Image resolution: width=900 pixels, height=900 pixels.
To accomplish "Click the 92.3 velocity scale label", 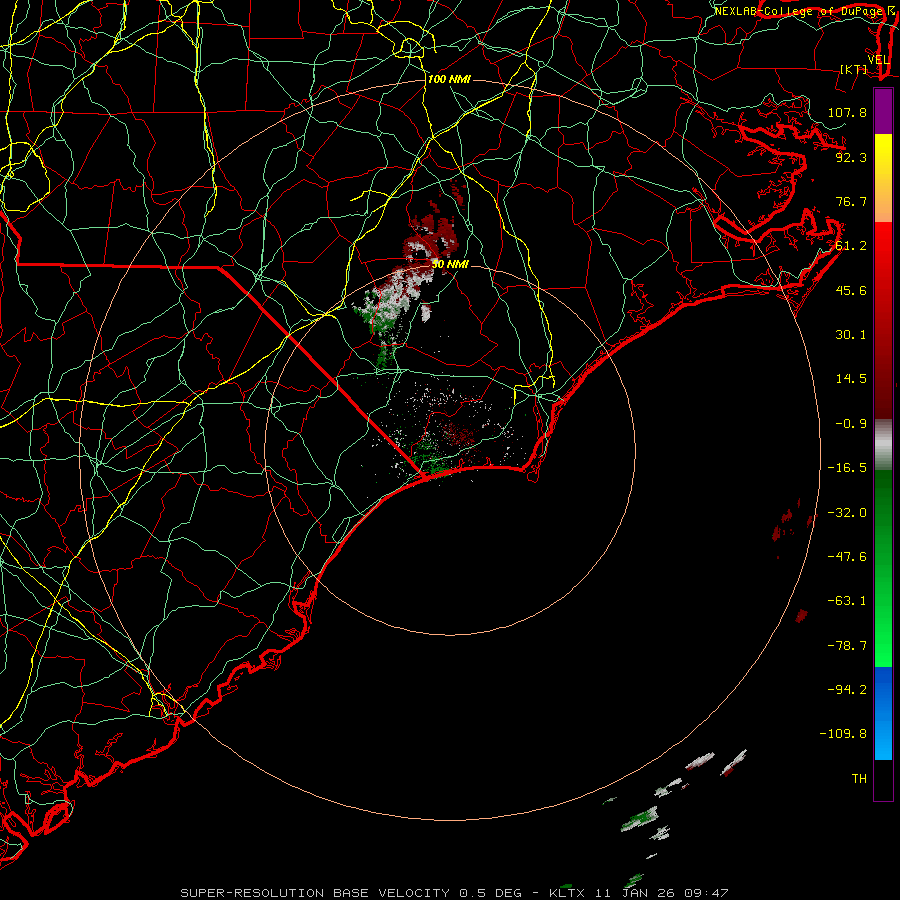I will (x=851, y=157).
